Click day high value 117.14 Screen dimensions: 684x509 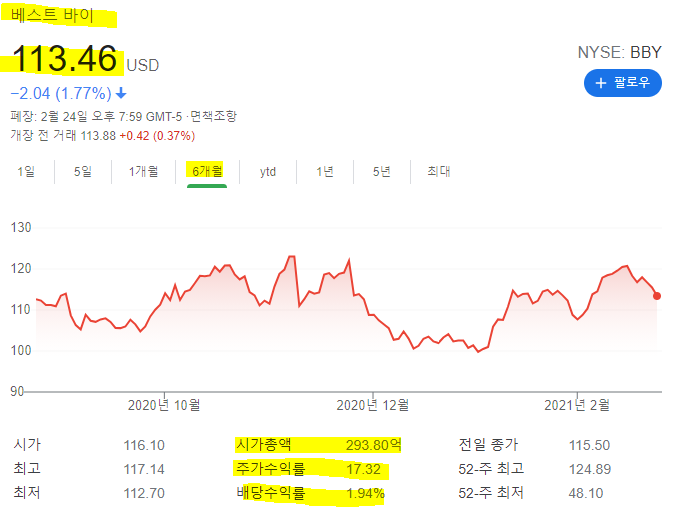click(144, 469)
